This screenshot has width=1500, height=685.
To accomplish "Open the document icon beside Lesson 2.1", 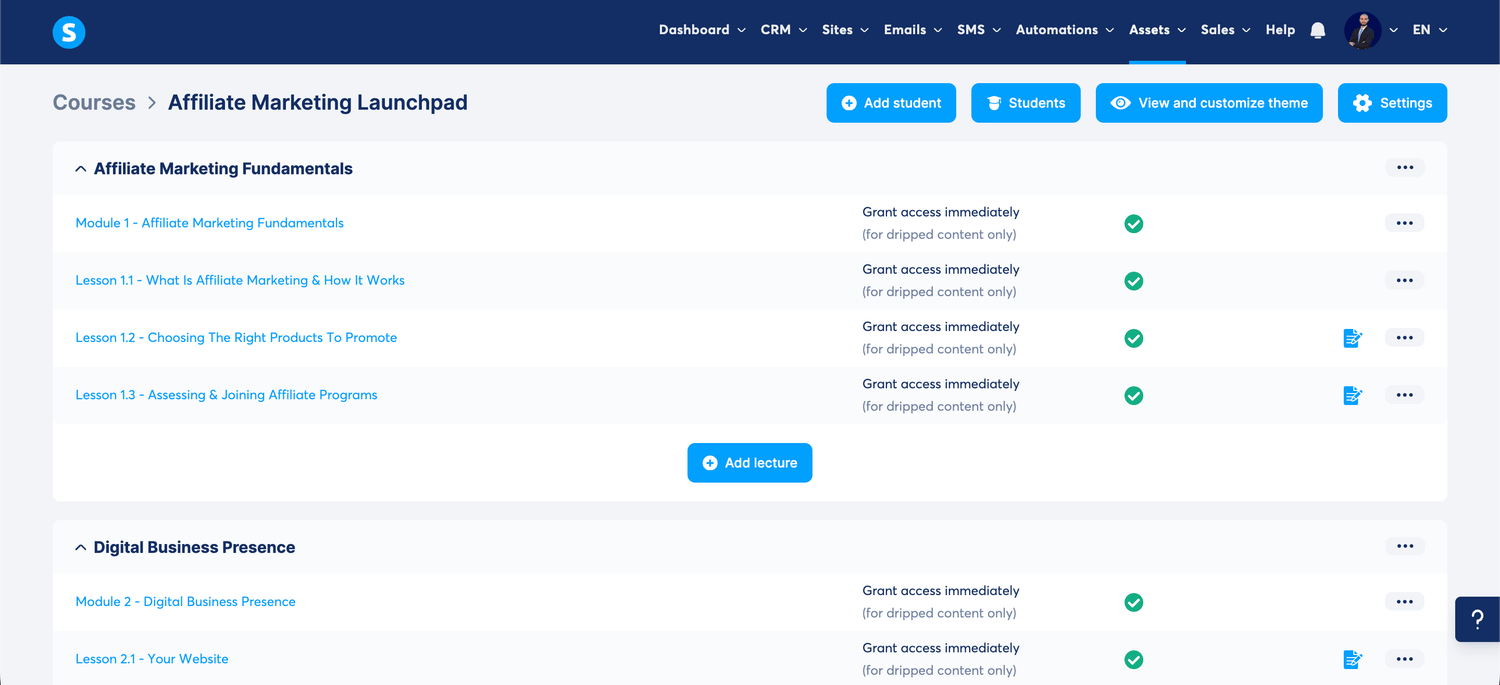I will click(x=1353, y=659).
